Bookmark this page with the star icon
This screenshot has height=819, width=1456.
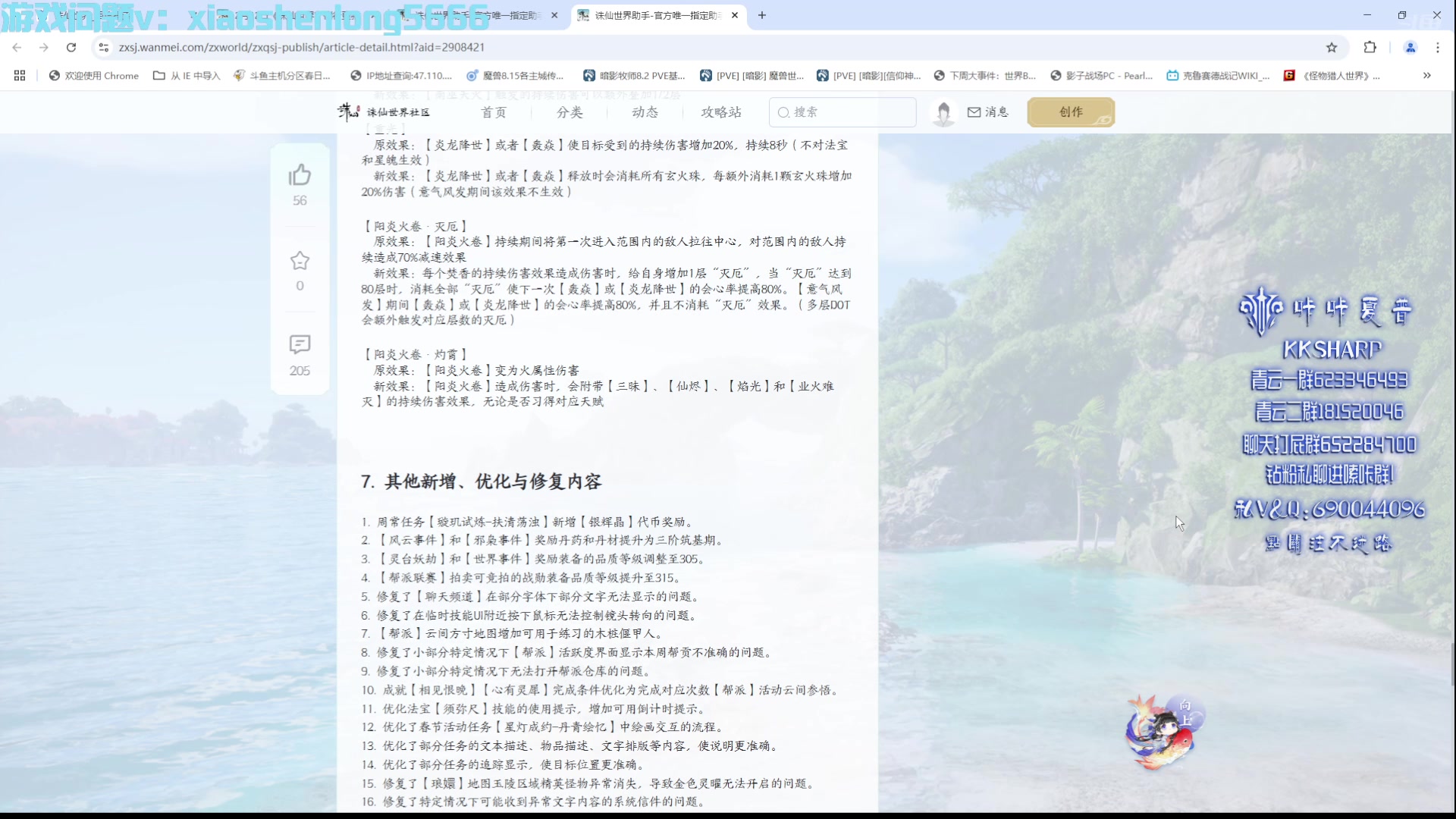[1332, 47]
